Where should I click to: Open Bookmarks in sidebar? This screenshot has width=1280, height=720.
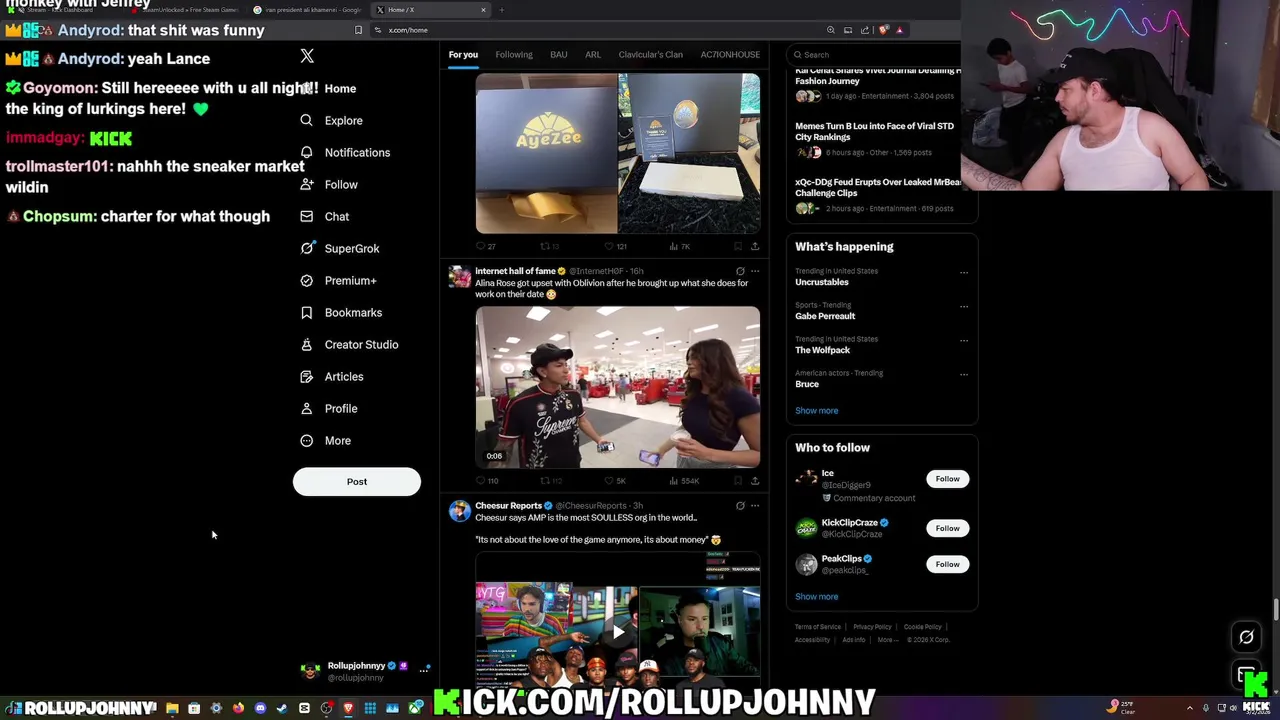click(x=340, y=312)
